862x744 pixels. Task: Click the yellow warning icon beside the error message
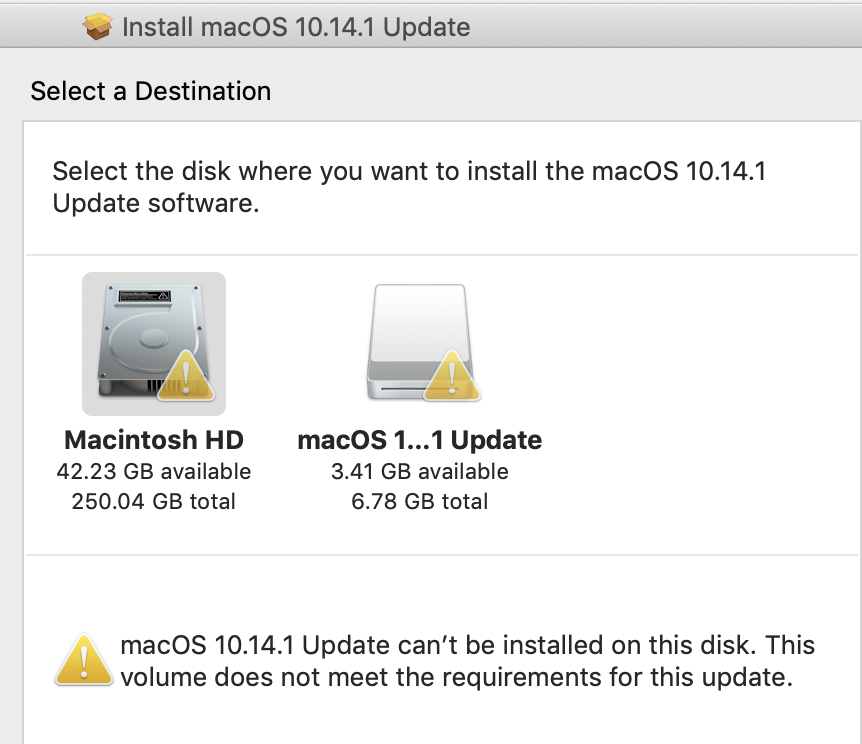(83, 661)
